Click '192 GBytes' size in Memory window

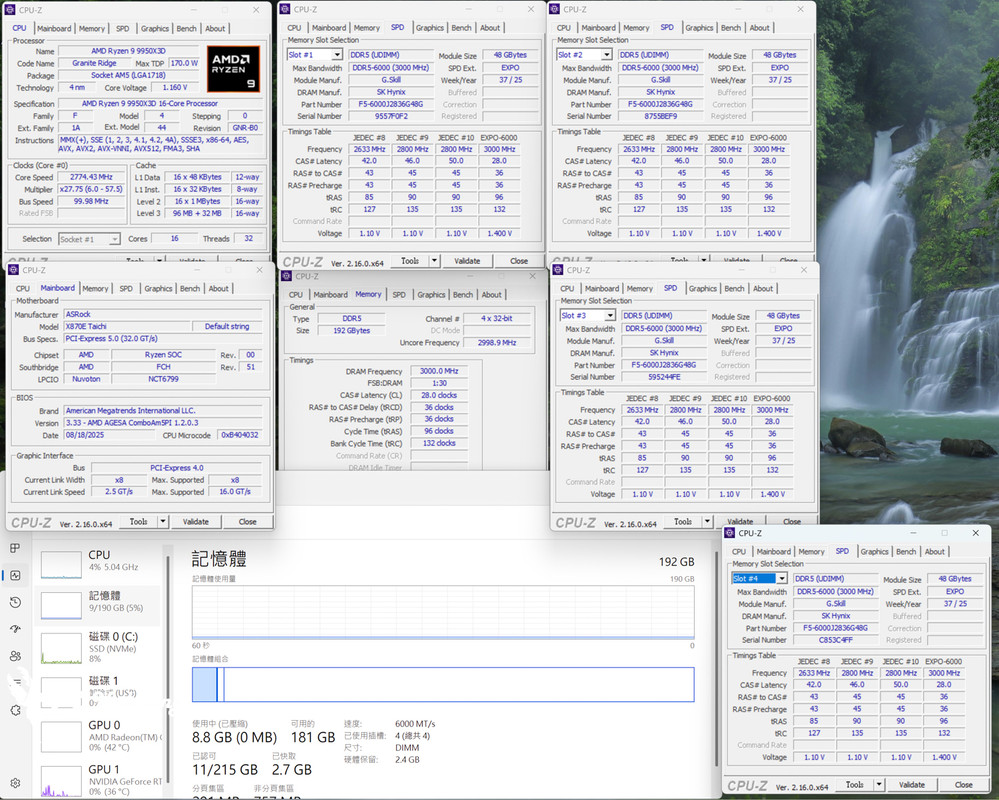pyautogui.click(x=351, y=331)
